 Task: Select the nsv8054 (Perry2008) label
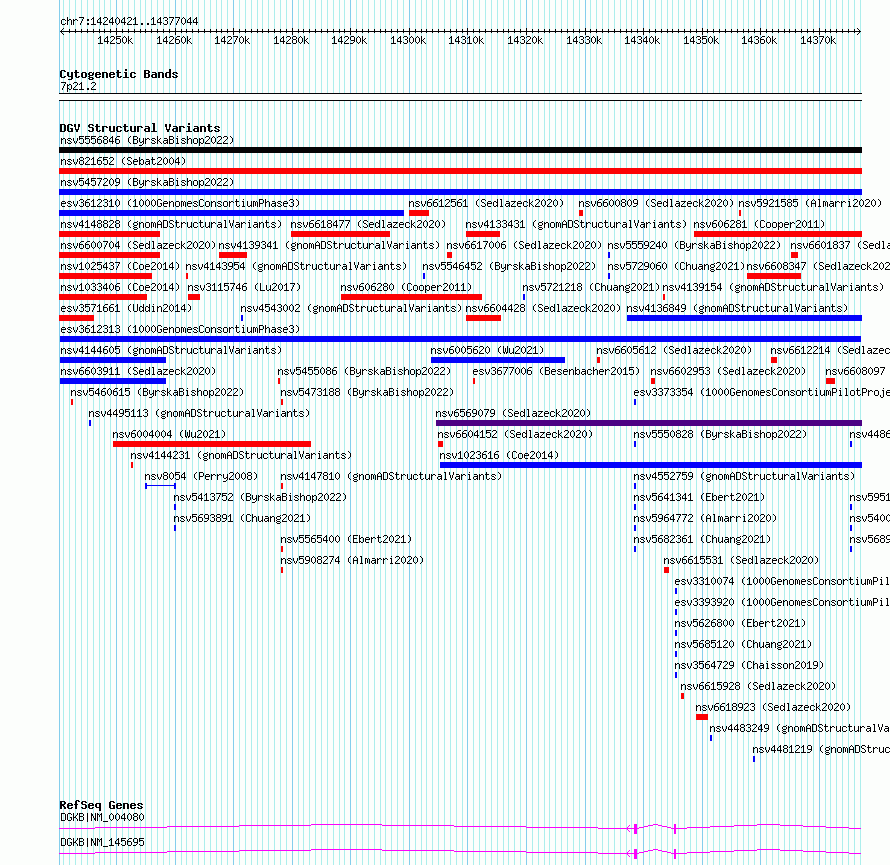201,476
